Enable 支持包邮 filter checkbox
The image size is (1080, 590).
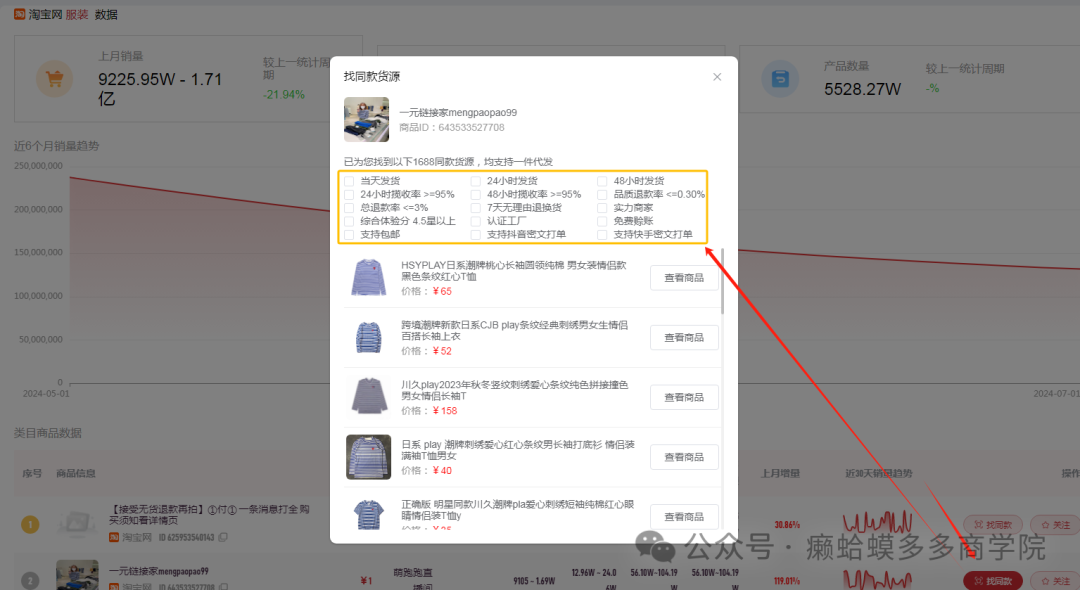[x=348, y=233]
